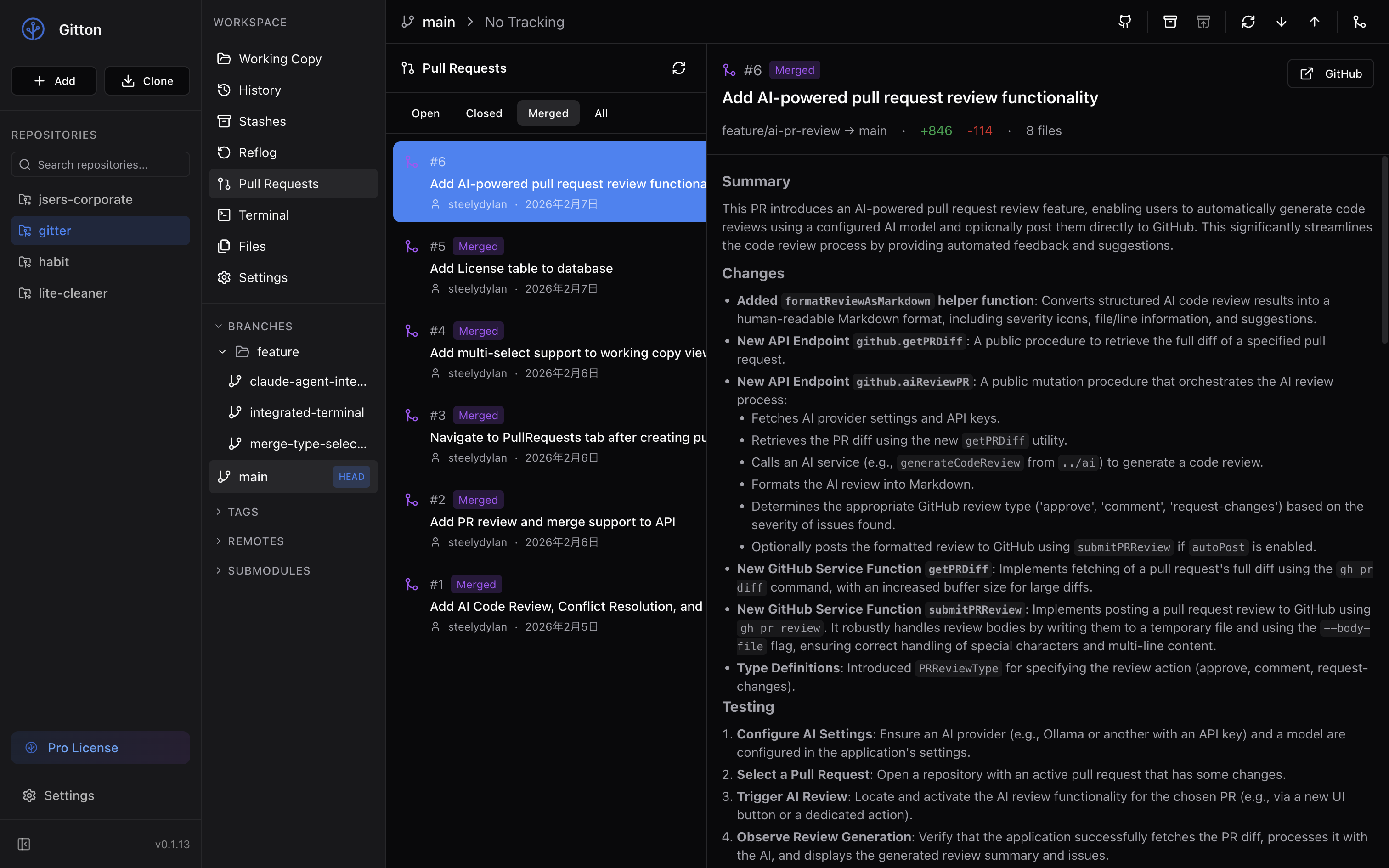Create a branch via the rightmost branch icon
This screenshot has height=868, width=1389.
[1360, 21]
